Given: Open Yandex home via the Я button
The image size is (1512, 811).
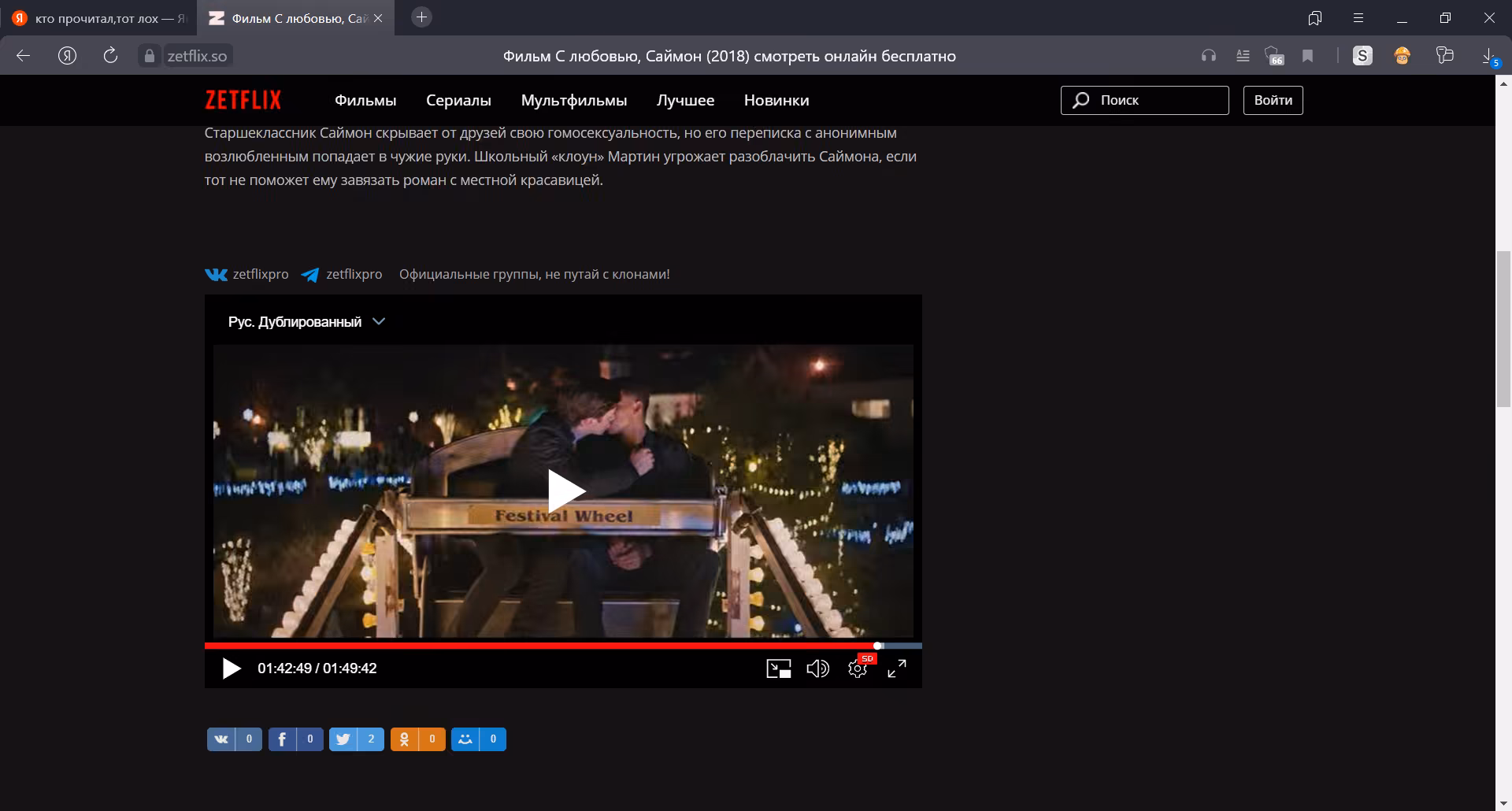Looking at the screenshot, I should tap(68, 56).
